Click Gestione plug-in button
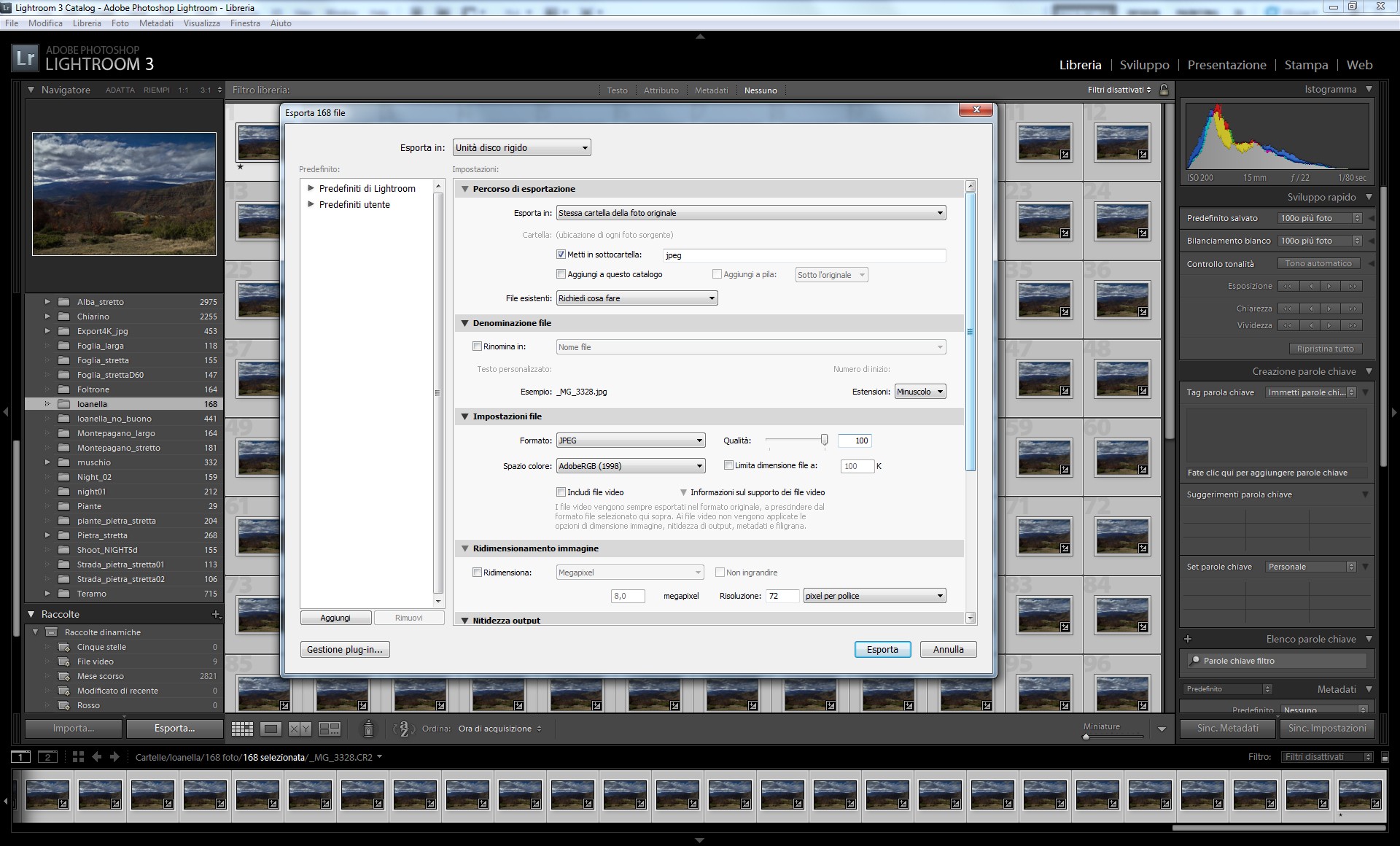 [x=345, y=649]
